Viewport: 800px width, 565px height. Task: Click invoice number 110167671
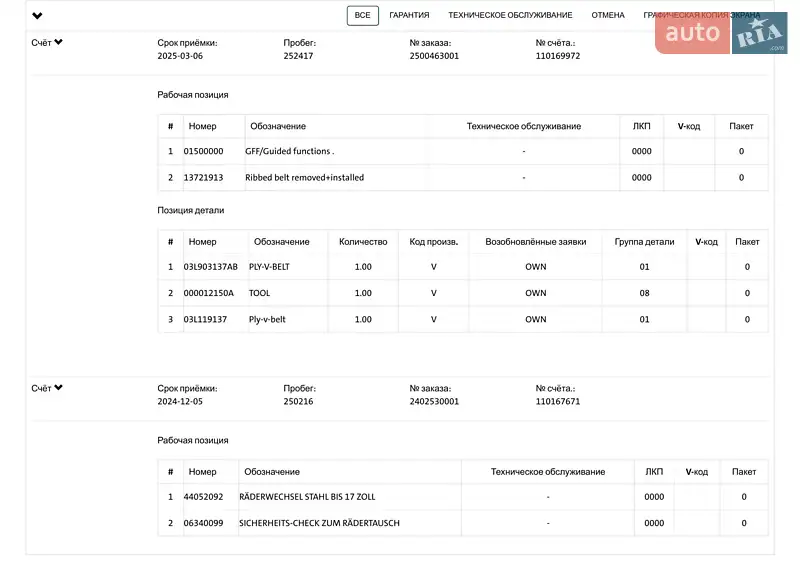click(x=558, y=401)
